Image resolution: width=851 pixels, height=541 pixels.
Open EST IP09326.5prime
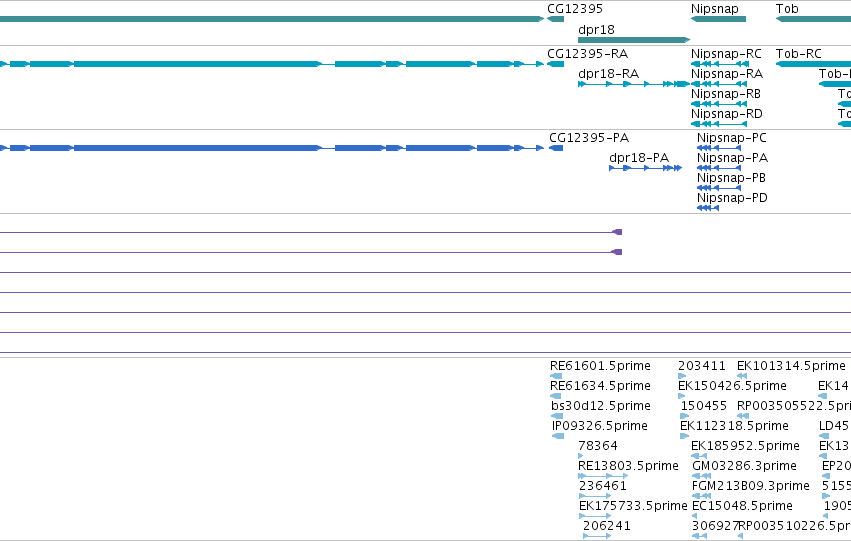pos(600,426)
